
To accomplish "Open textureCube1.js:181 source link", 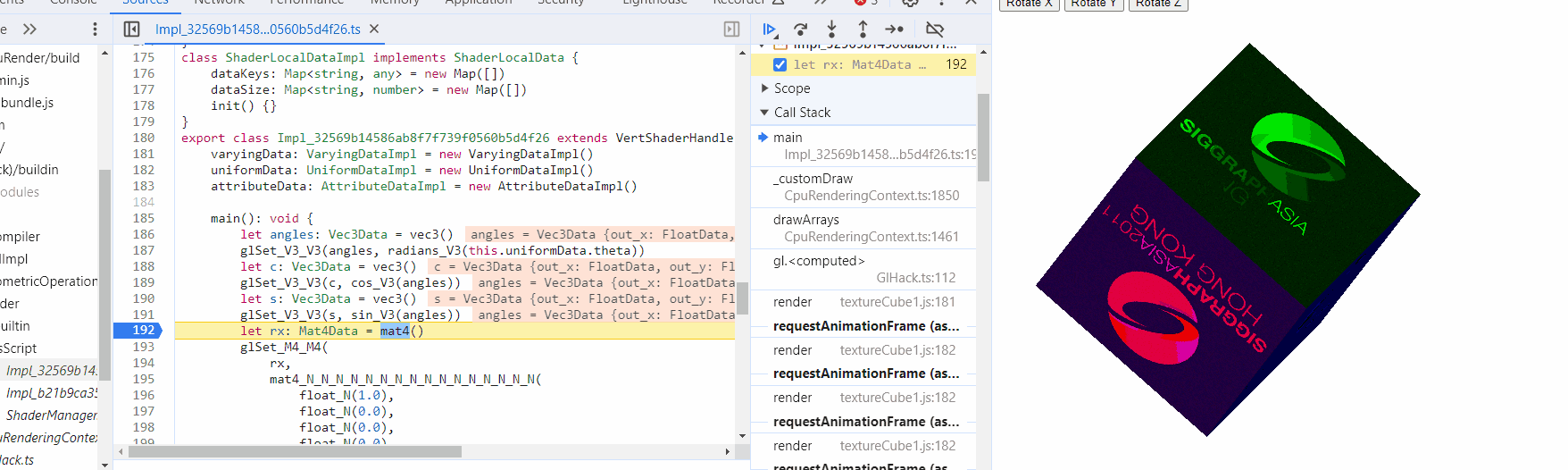I will click(x=897, y=302).
